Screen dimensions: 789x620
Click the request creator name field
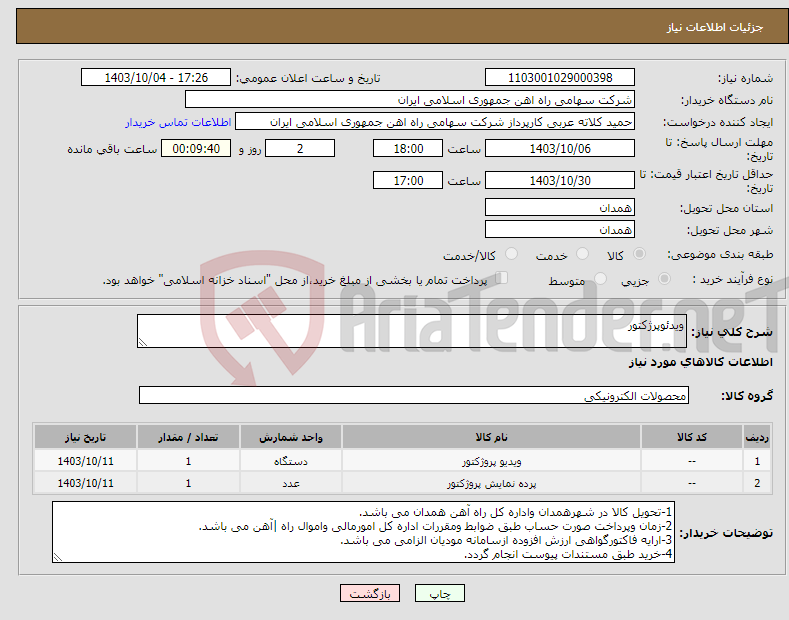[x=435, y=122]
